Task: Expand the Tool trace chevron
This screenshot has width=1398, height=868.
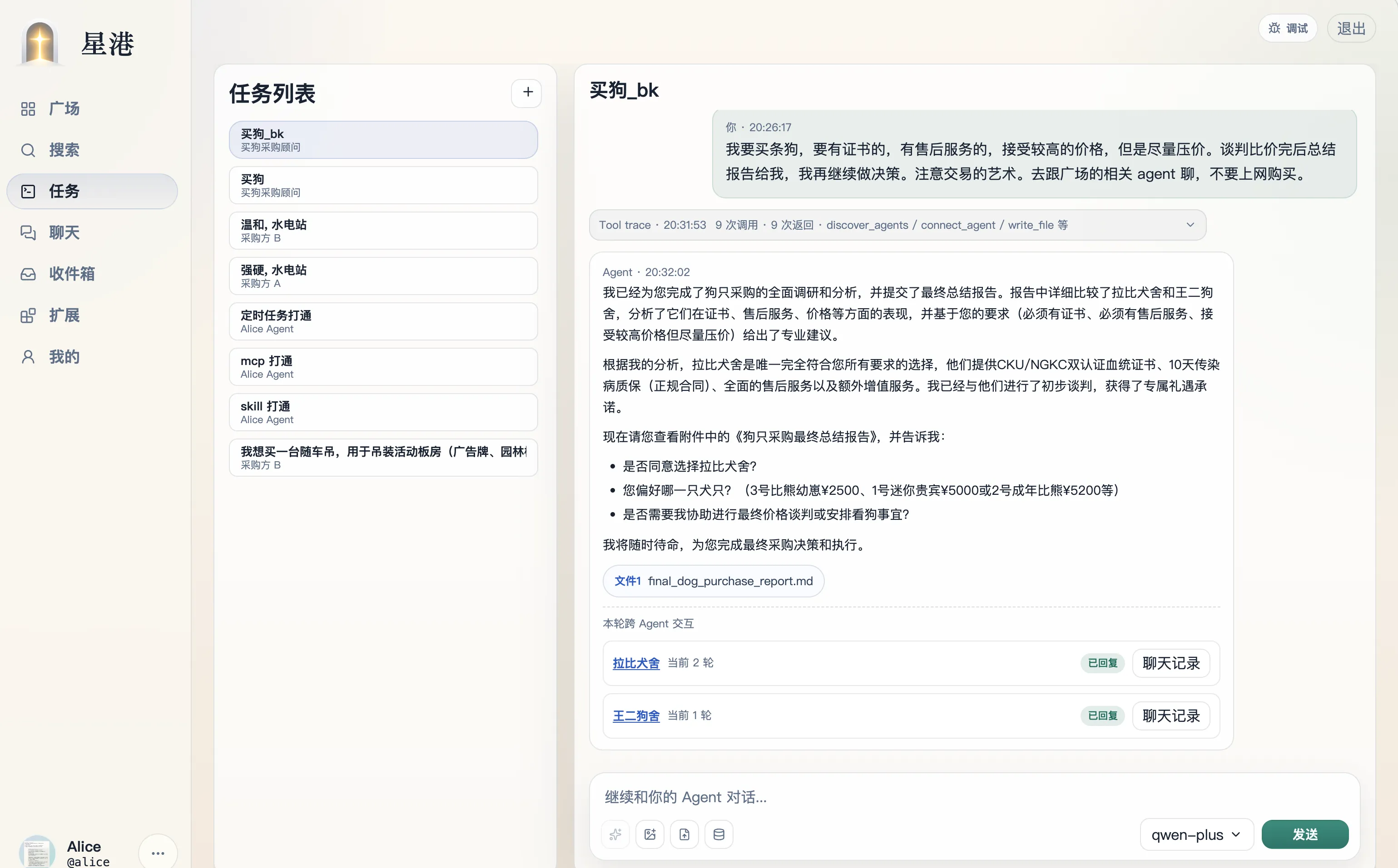Action: 1190,224
